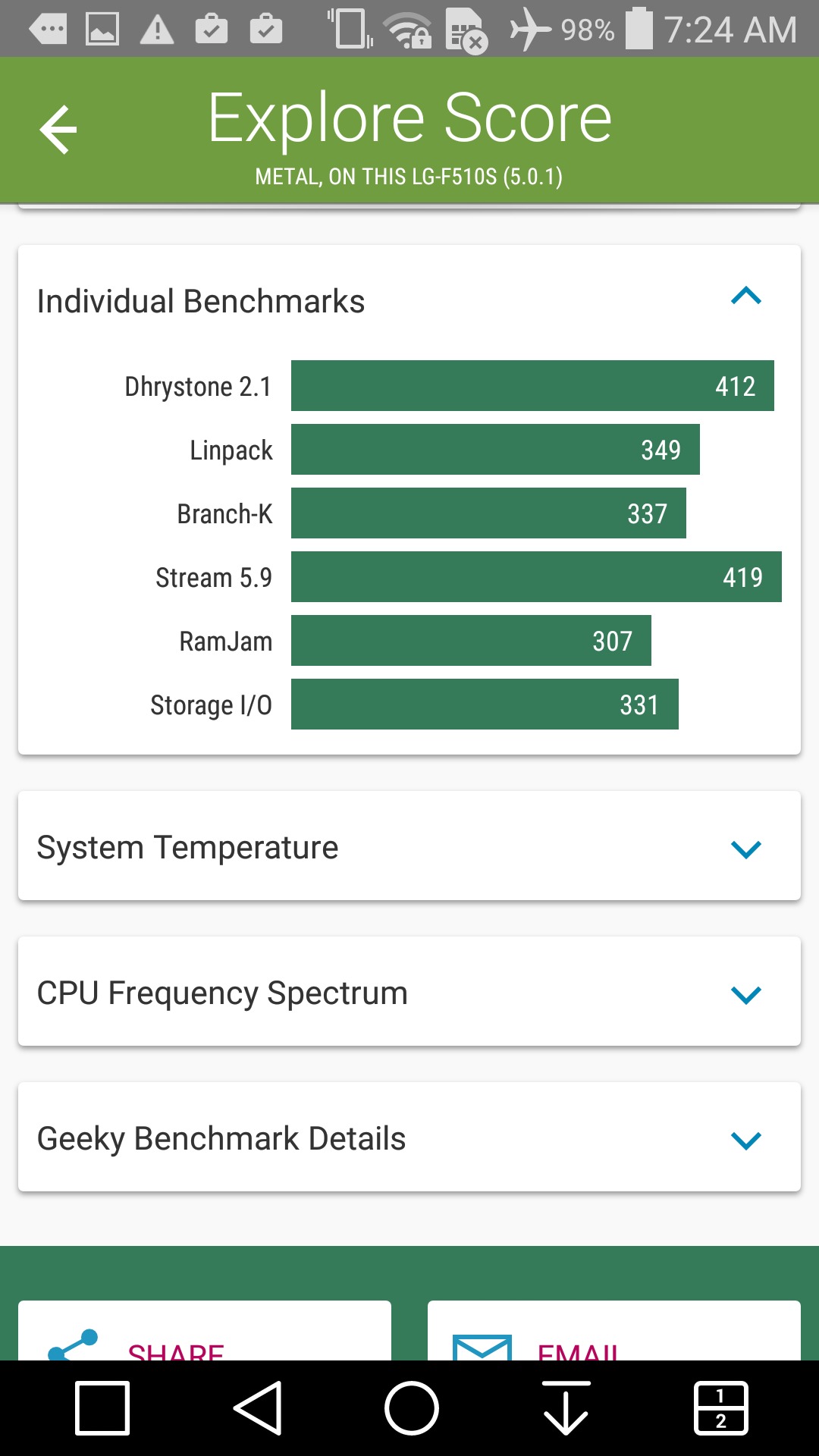Collapse the Individual Benchmarks section
This screenshot has height=1456, width=819.
[745, 297]
